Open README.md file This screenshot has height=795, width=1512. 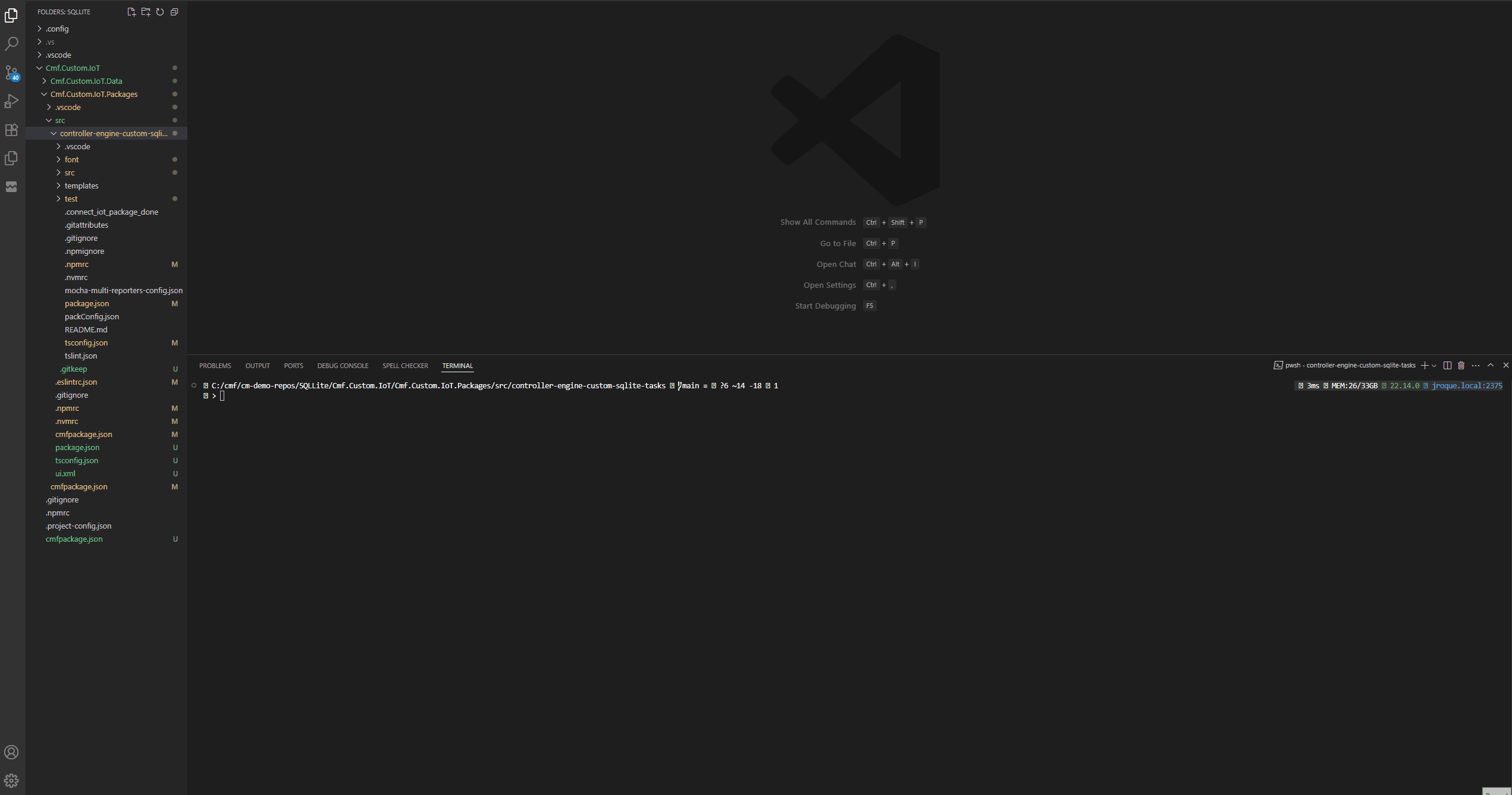(x=107, y=329)
